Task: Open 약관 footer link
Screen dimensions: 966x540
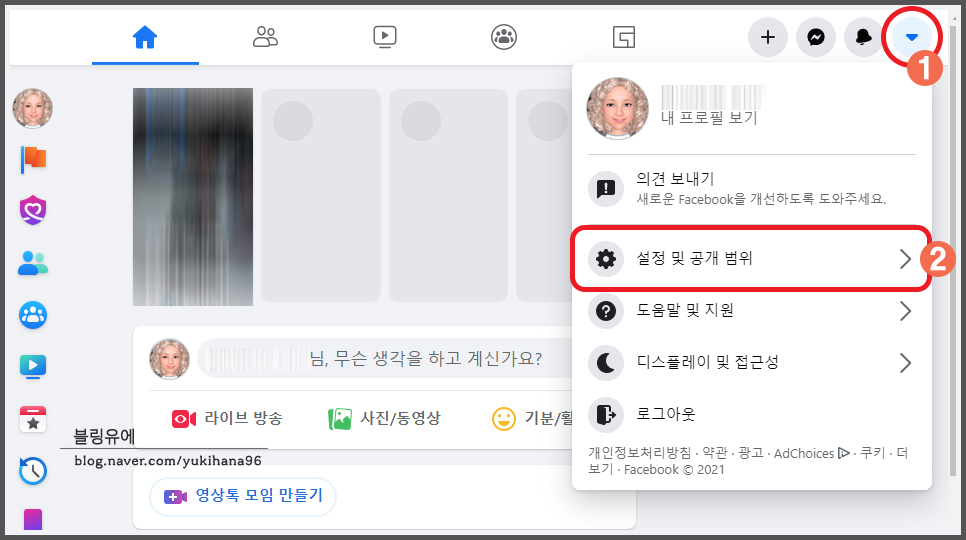Action: click(x=715, y=453)
